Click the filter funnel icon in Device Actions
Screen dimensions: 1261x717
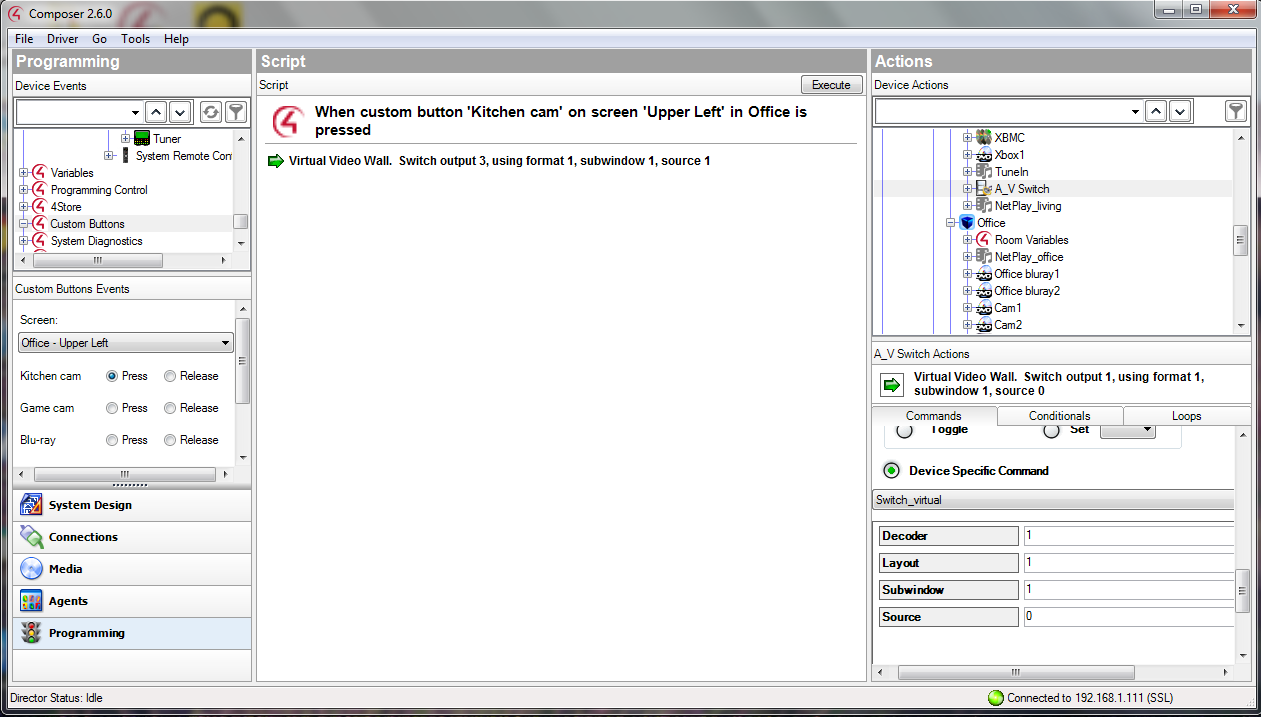(1236, 111)
